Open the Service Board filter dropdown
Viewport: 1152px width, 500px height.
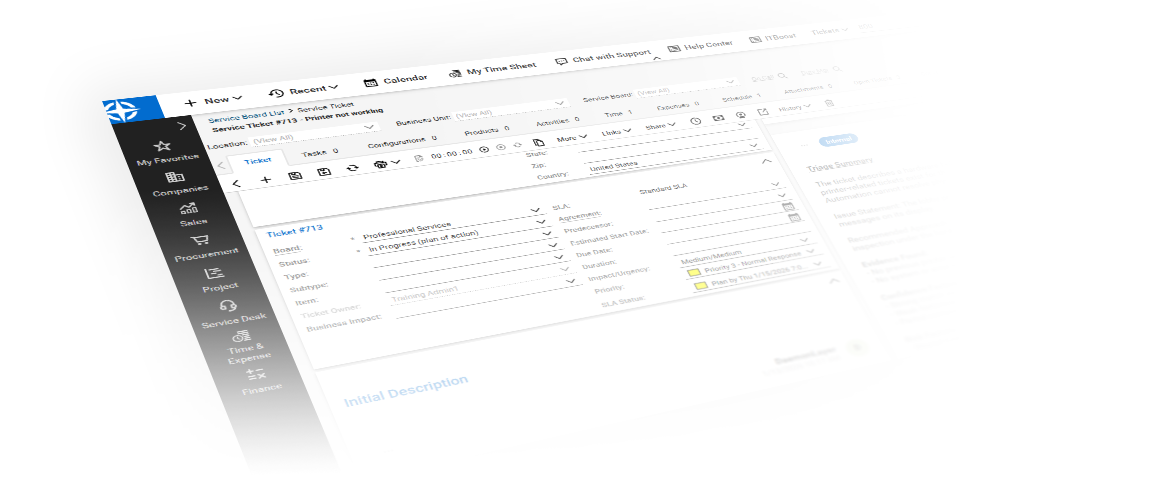tap(685, 88)
